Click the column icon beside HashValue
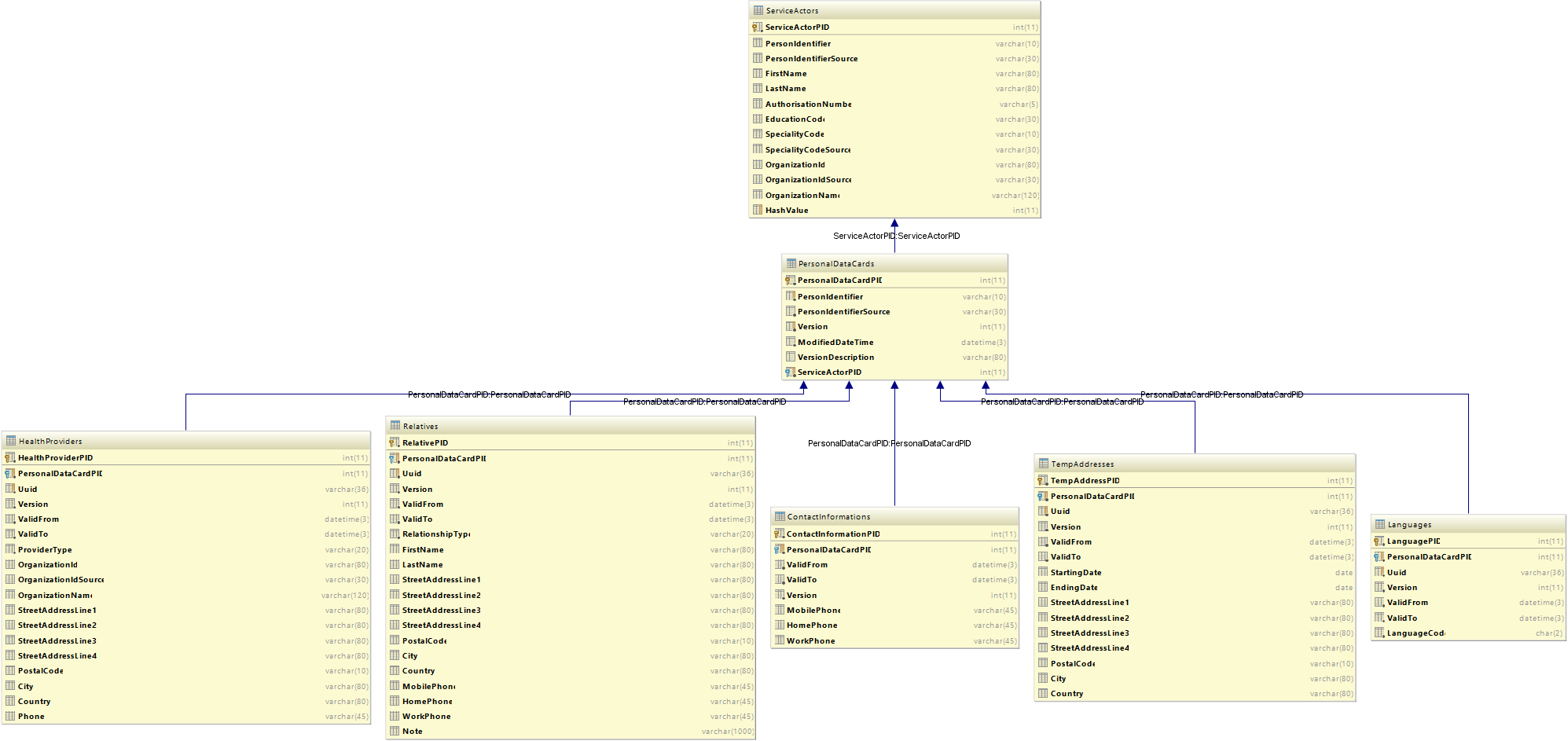 757,211
